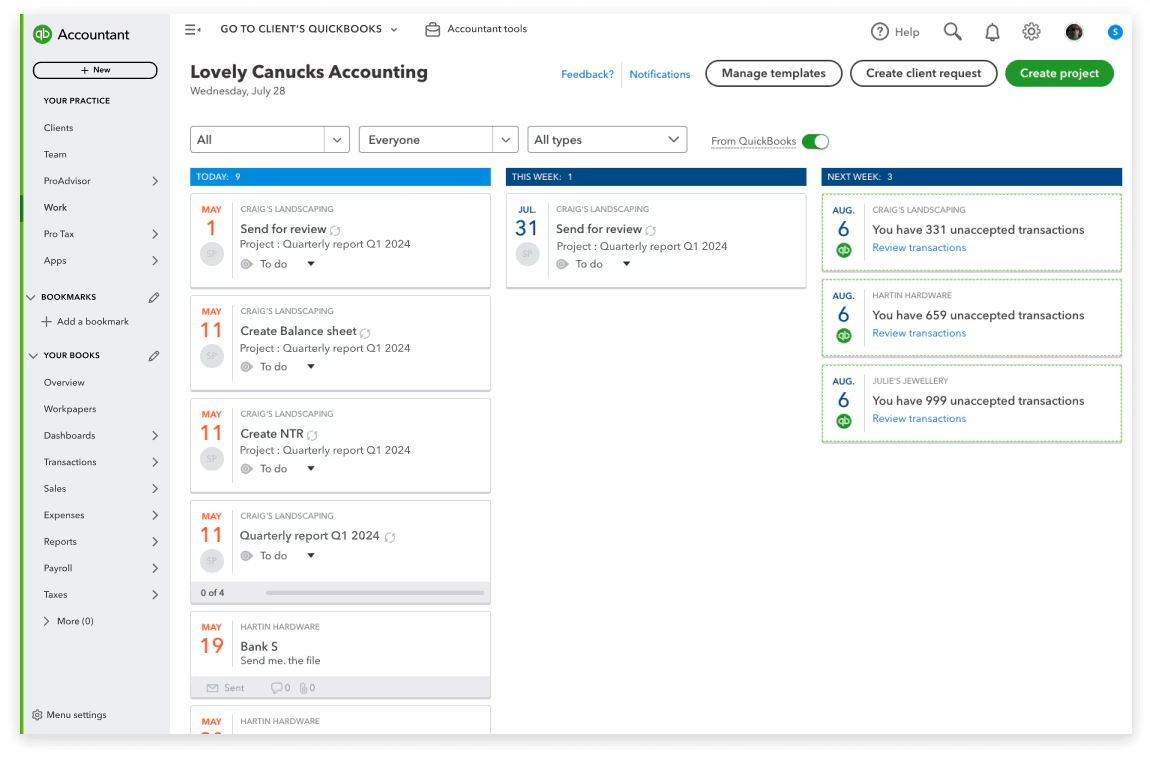Image resolution: width=1150 pixels, height=757 pixels.
Task: Click the Next Week: 3 column header
Action: [972, 177]
